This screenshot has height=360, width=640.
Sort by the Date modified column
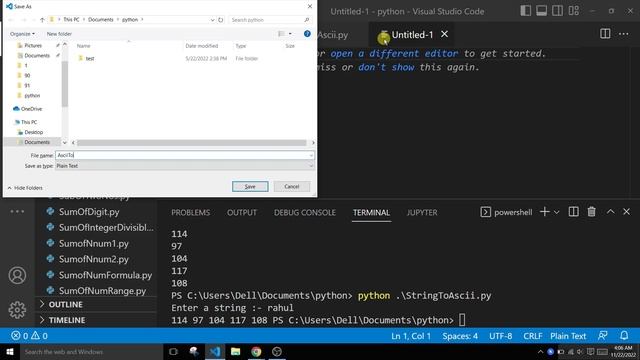point(202,46)
